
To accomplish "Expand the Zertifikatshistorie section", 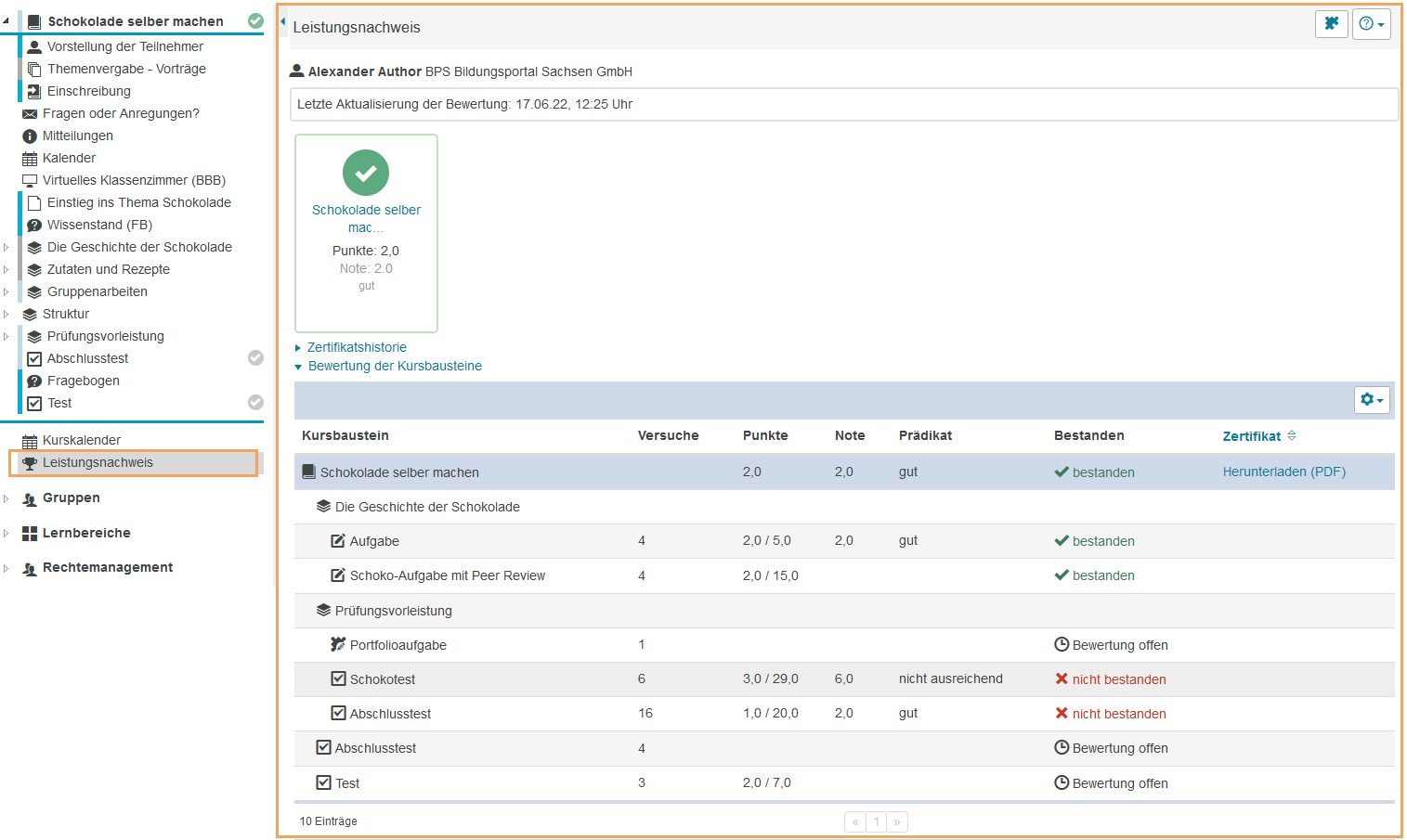I will [357, 347].
